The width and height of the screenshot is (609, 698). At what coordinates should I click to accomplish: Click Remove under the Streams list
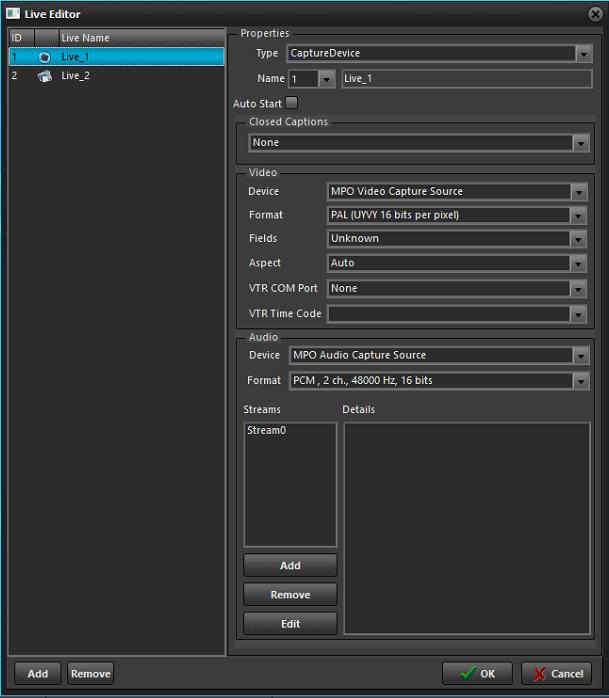point(290,595)
